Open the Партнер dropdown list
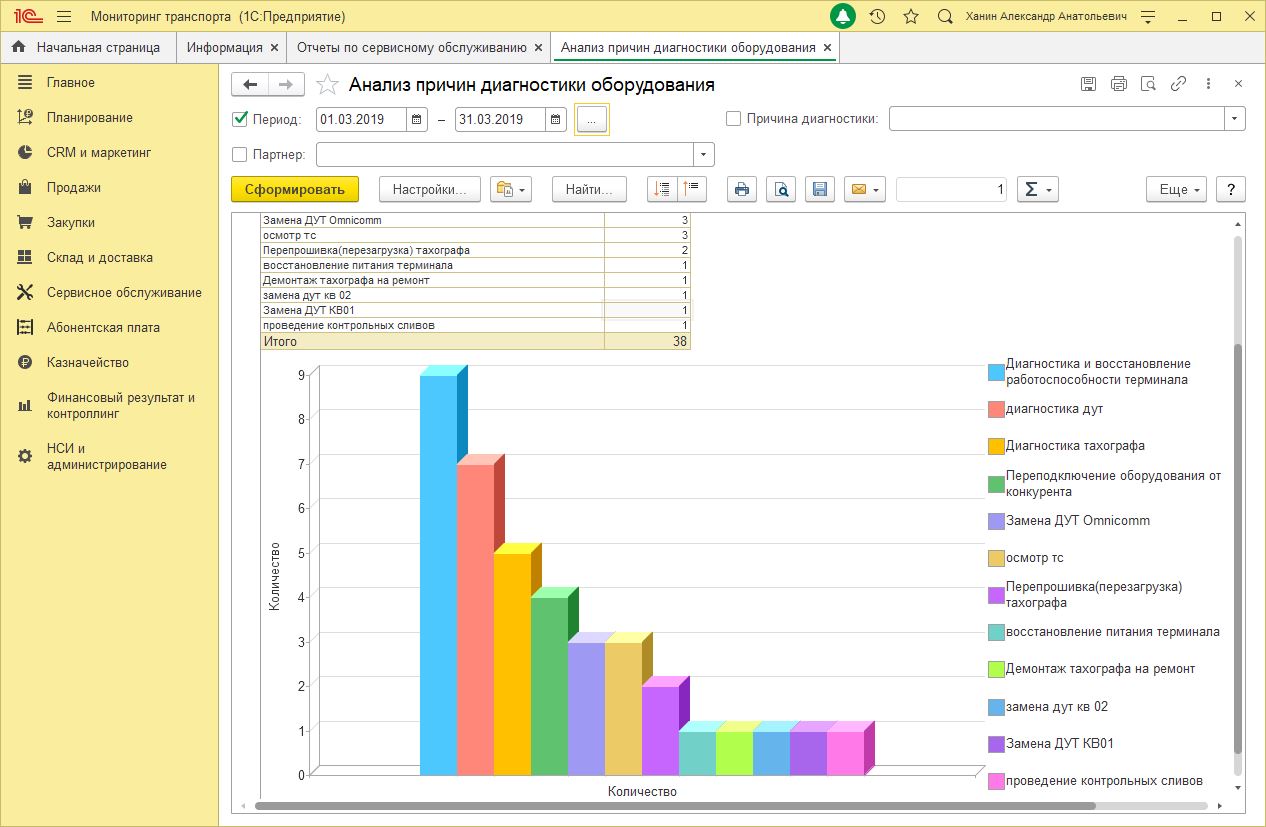 [704, 155]
